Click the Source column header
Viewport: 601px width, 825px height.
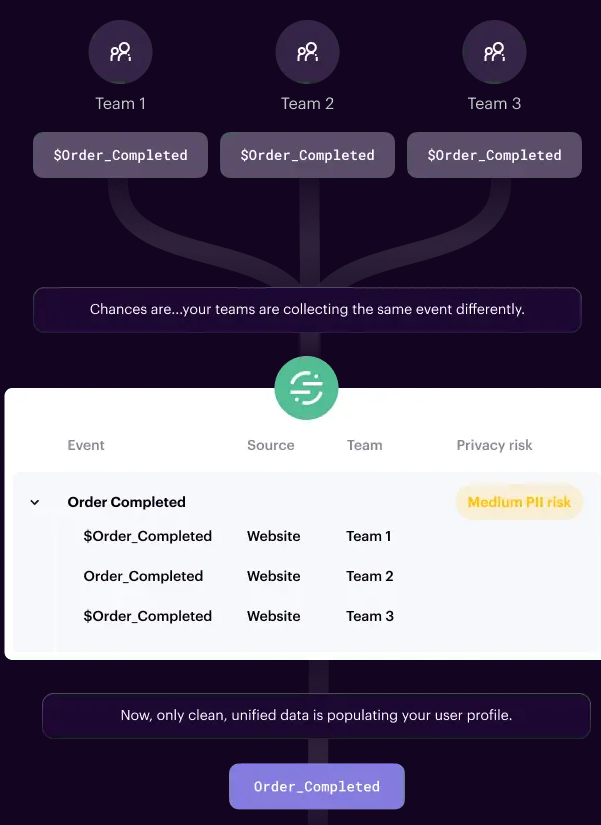click(x=271, y=445)
